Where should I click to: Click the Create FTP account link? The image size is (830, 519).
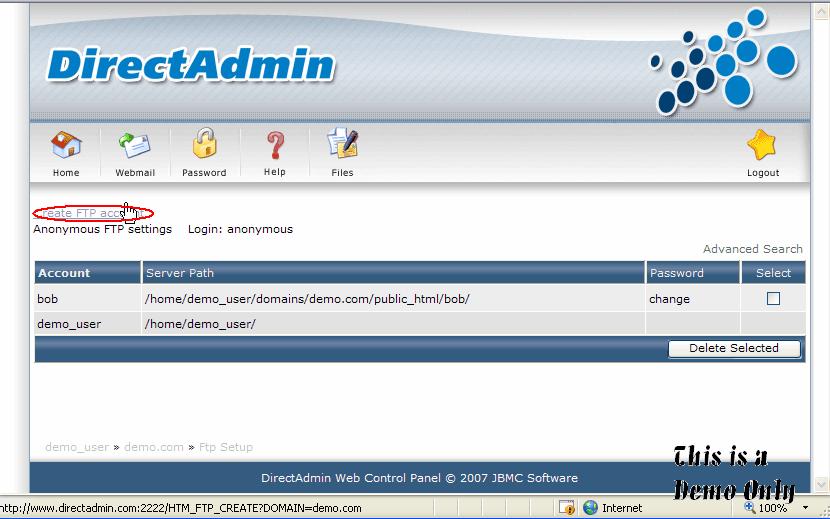pos(88,213)
